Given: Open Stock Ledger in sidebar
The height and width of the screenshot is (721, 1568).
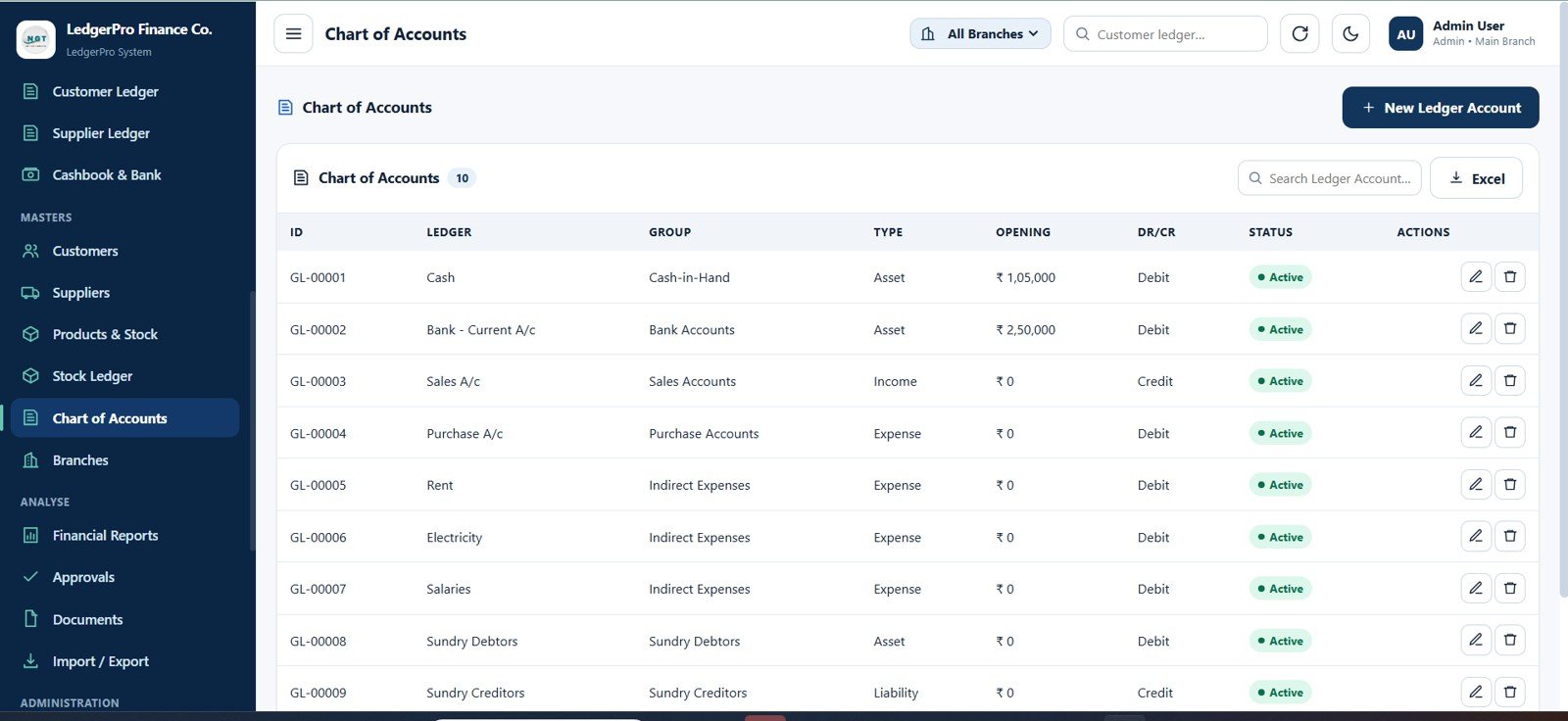Looking at the screenshot, I should coord(124,376).
